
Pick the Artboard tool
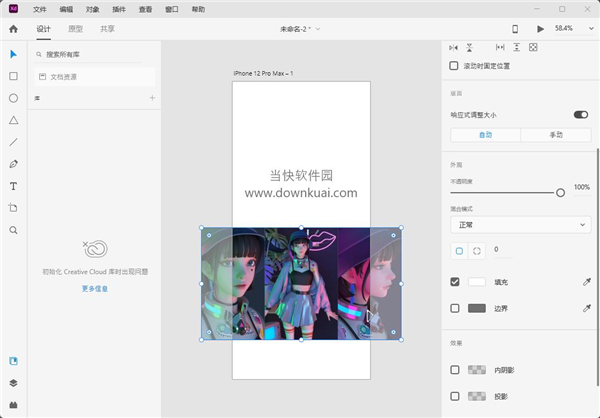[13, 208]
